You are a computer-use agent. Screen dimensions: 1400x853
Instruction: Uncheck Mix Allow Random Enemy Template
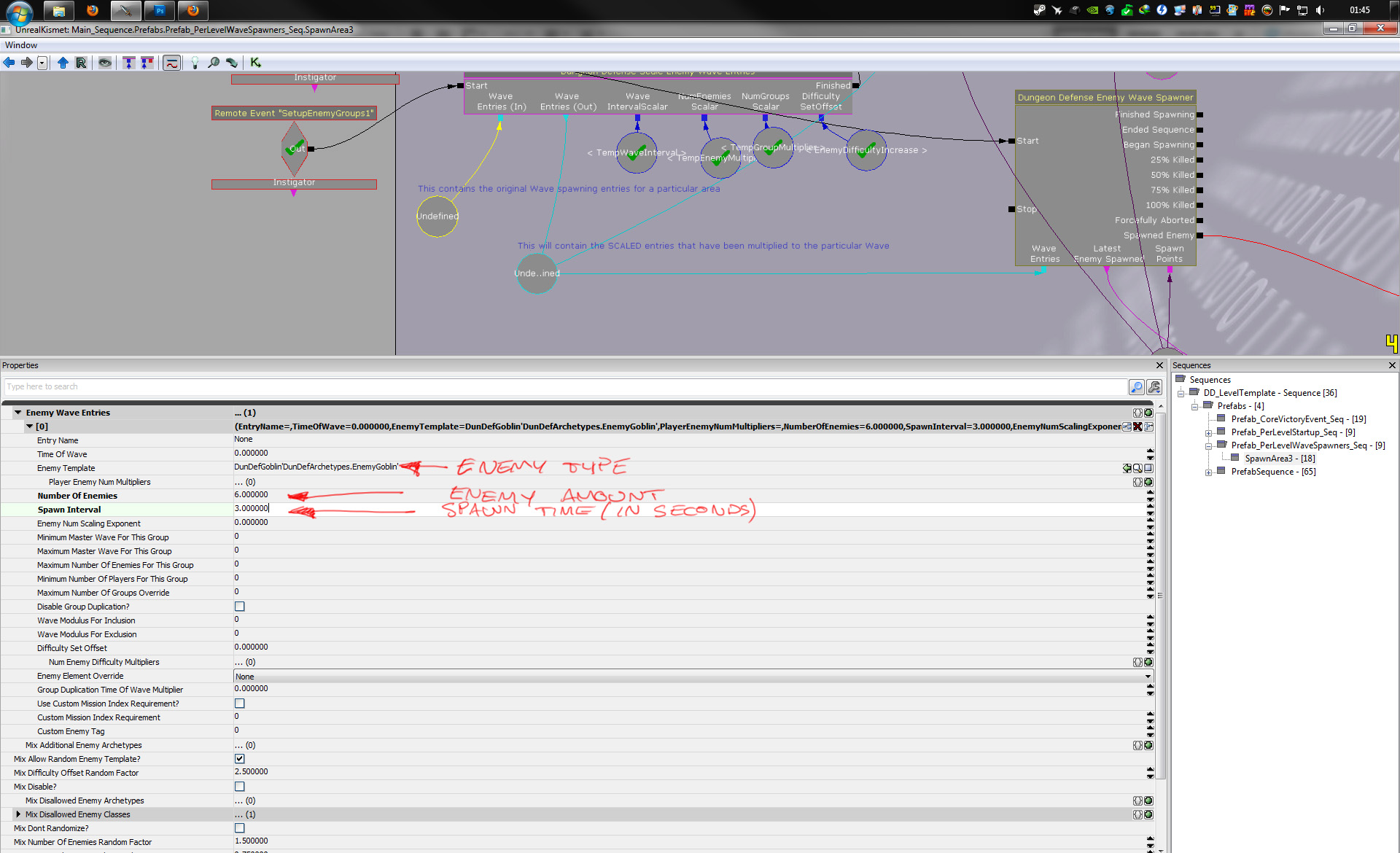240,759
